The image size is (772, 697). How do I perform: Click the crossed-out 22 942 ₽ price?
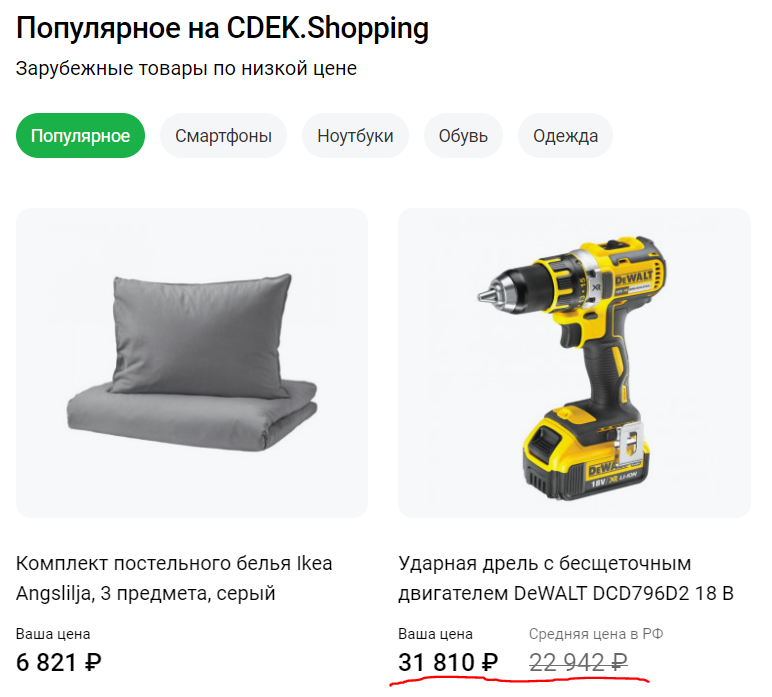pos(578,662)
